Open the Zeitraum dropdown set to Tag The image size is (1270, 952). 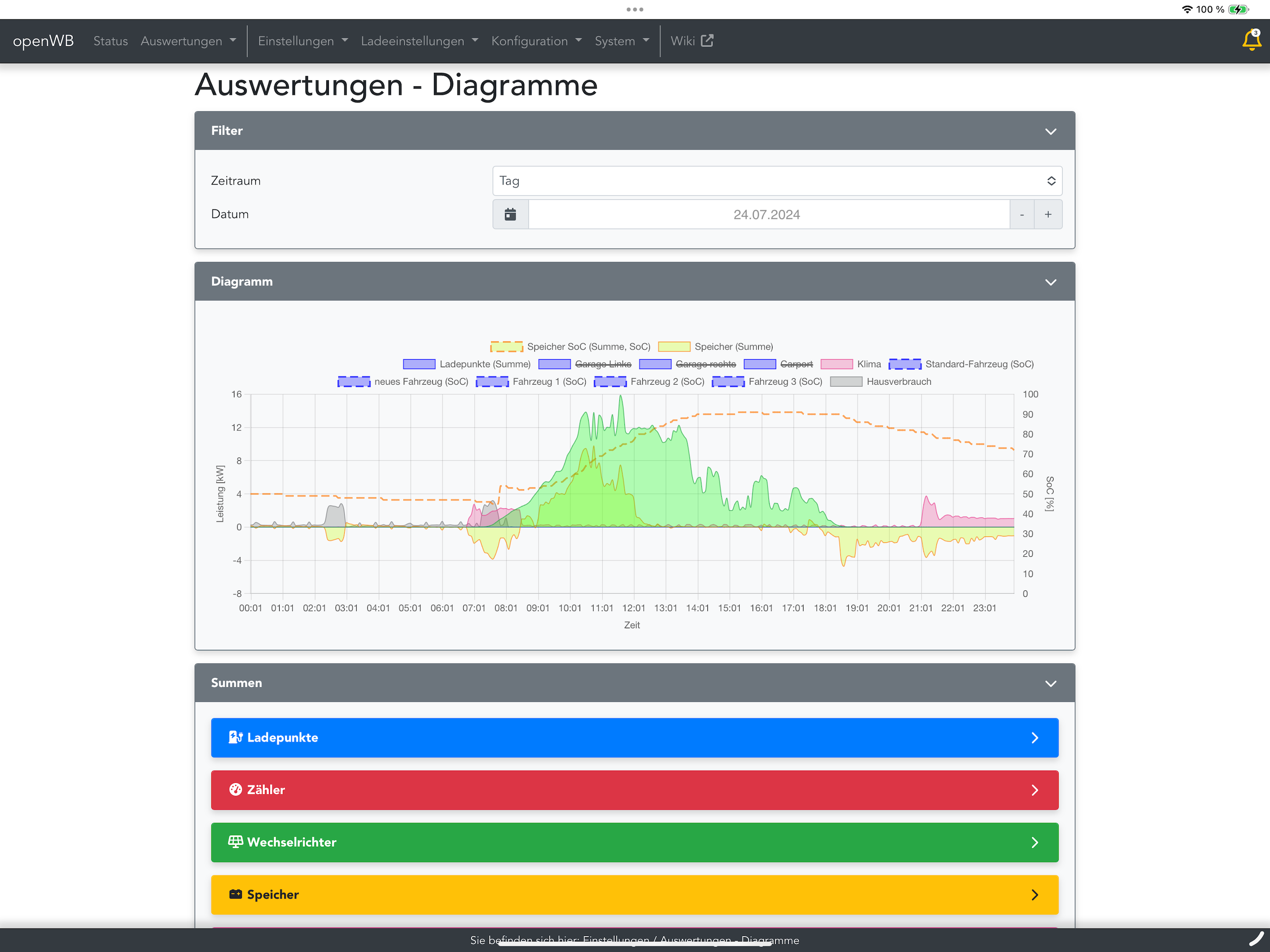click(778, 181)
